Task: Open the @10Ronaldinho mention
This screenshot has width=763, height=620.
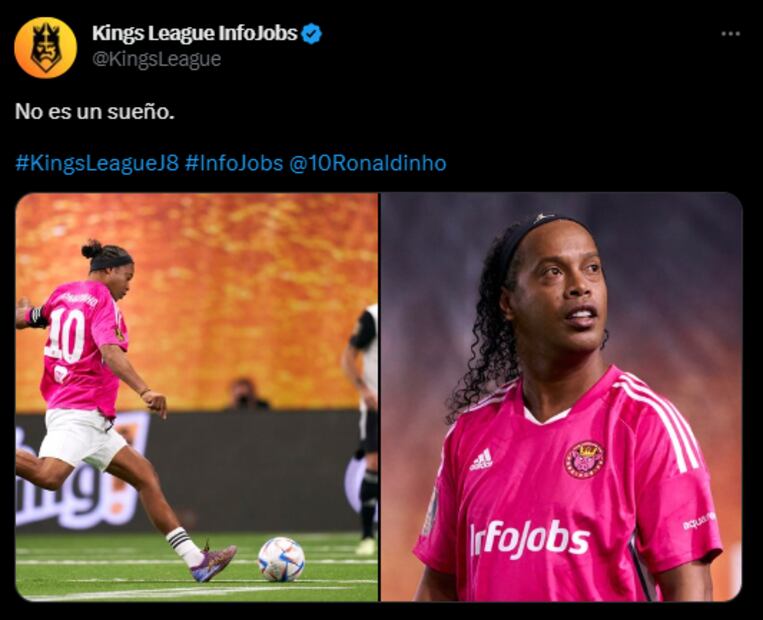Action: 368,163
